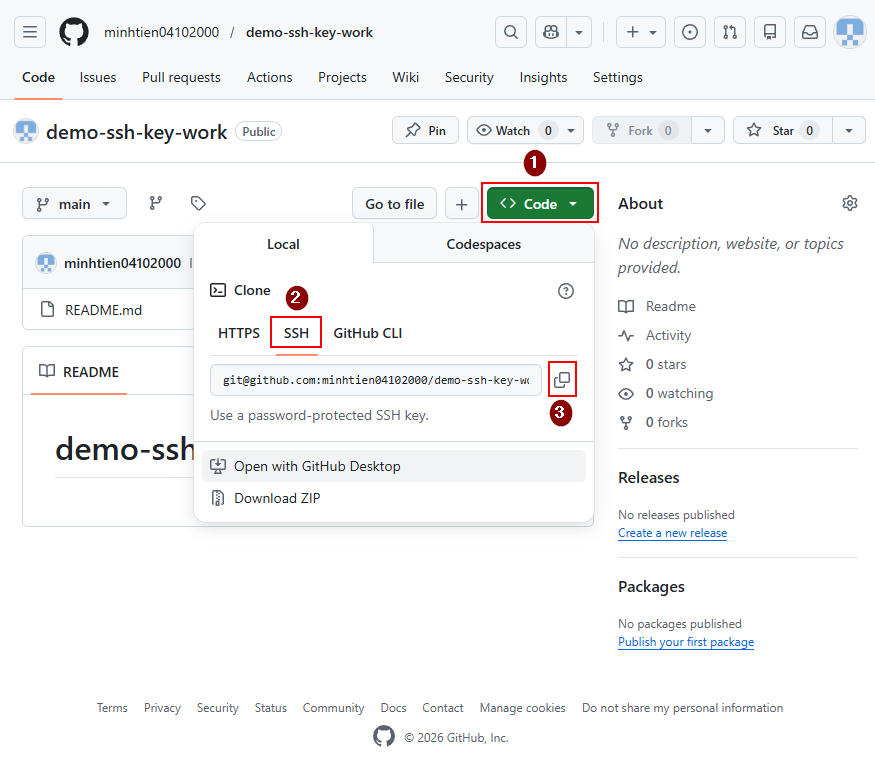Open the hamburger navigation menu
The width and height of the screenshot is (875, 774).
click(30, 32)
